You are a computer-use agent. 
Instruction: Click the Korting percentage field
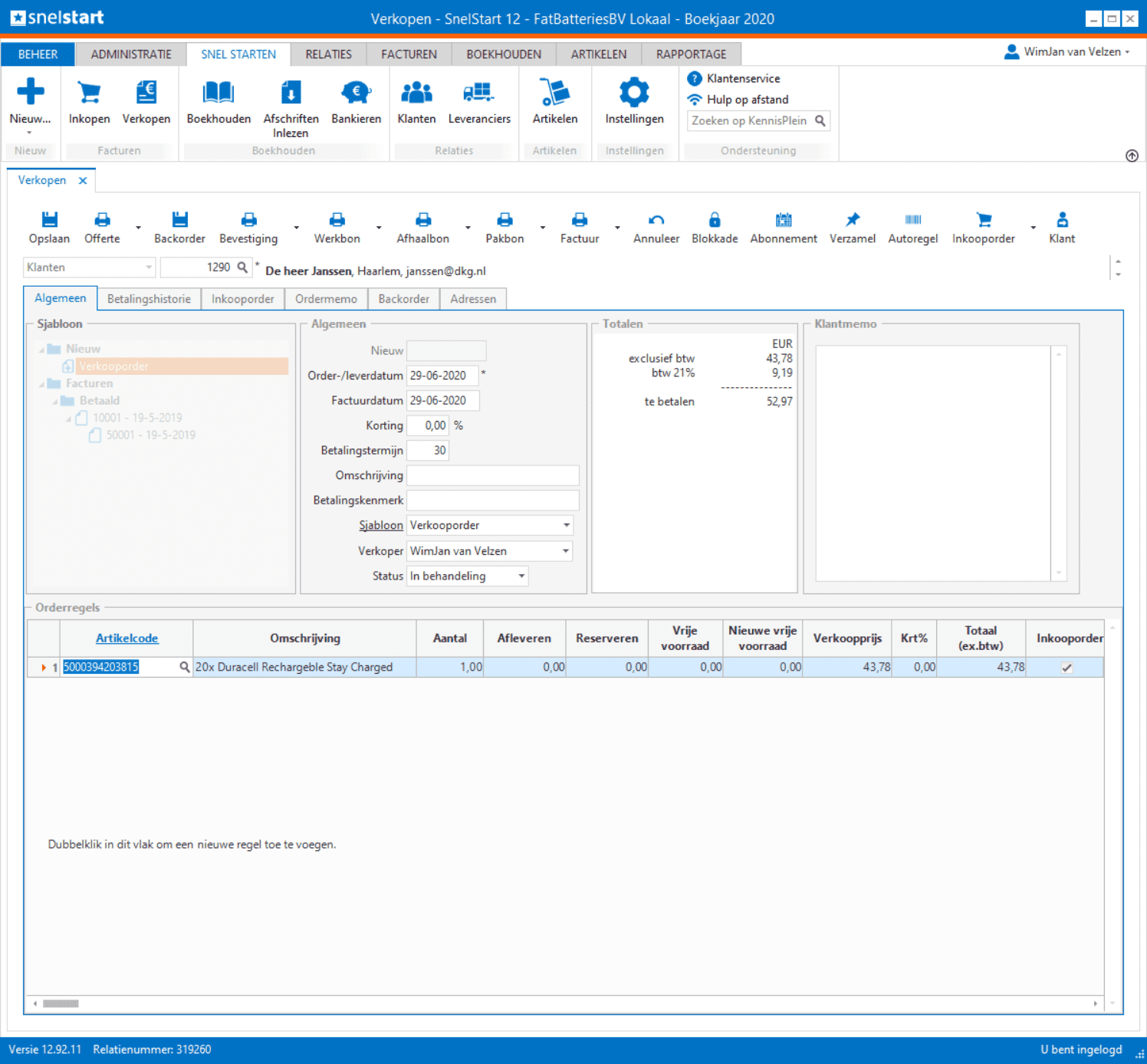(x=427, y=425)
